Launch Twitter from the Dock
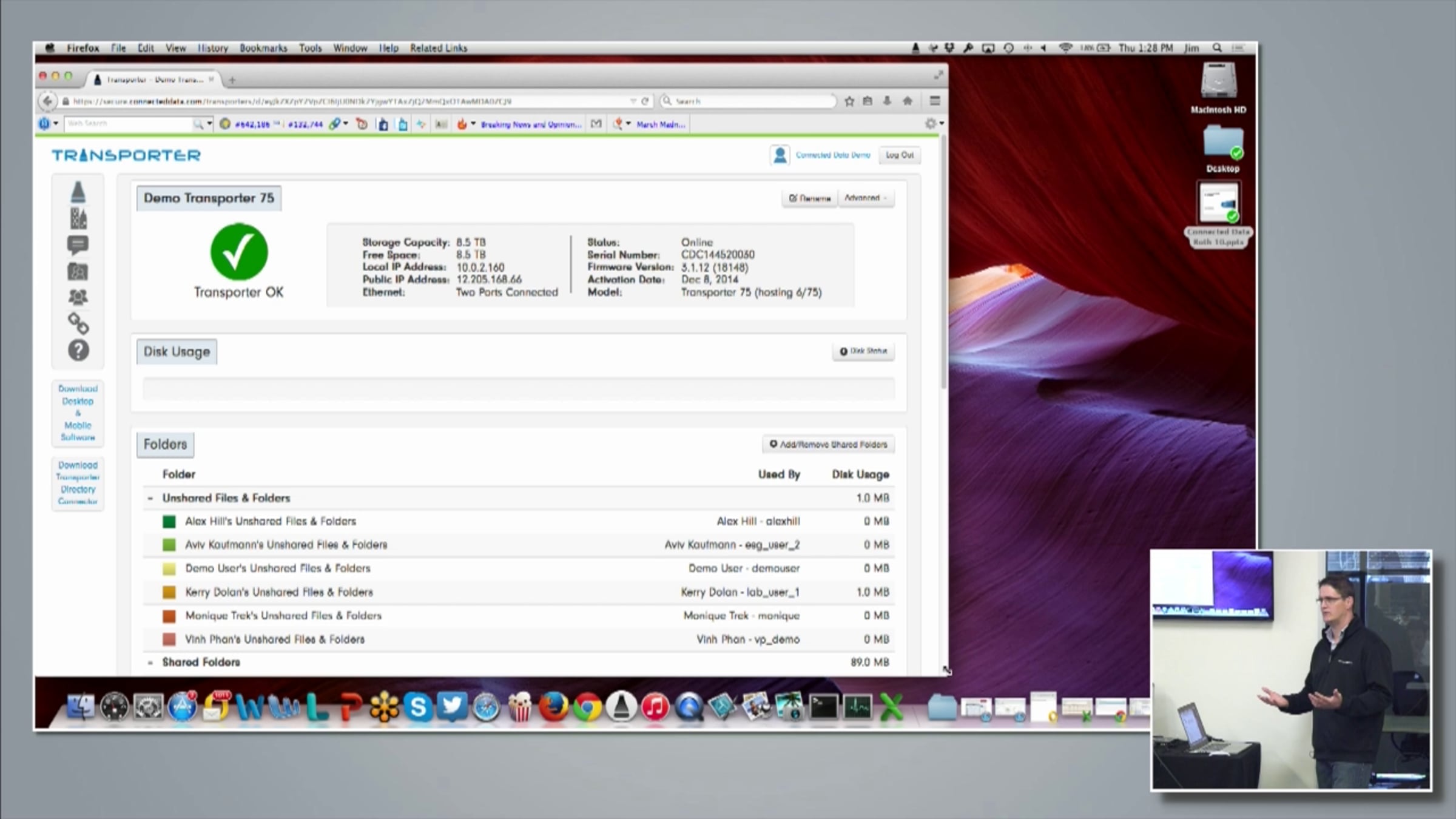This screenshot has height=819, width=1456. [x=452, y=707]
